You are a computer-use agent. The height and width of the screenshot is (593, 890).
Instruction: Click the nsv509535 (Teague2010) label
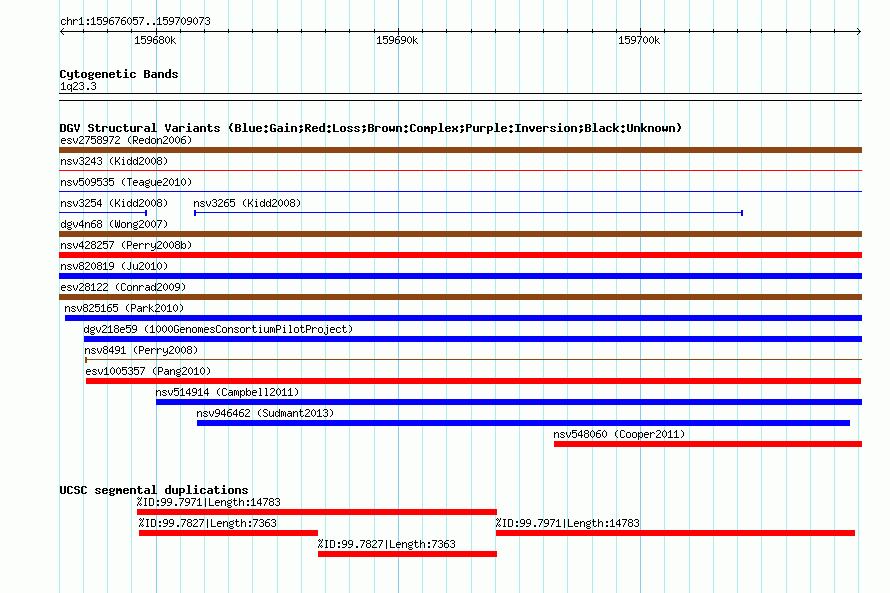coord(126,182)
